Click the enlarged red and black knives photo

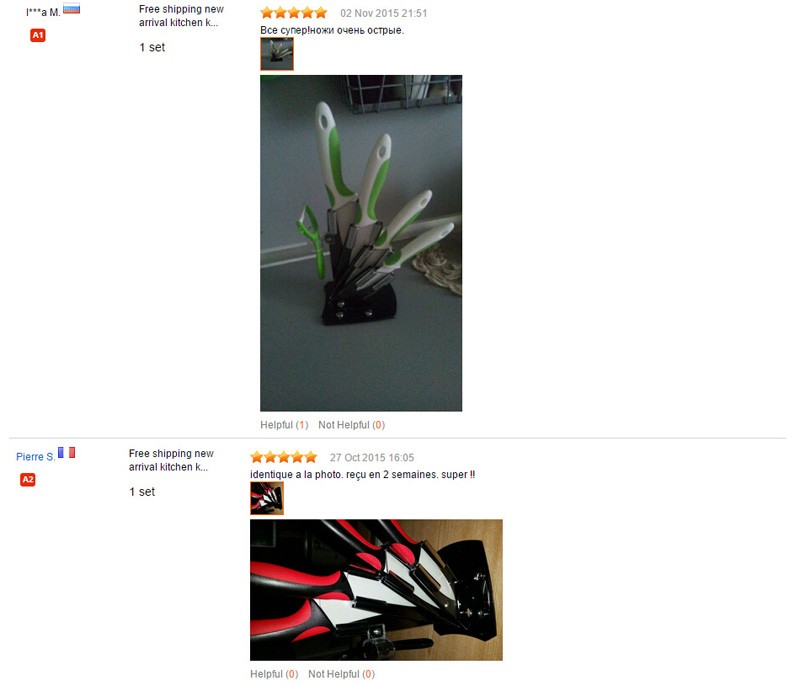(377, 590)
